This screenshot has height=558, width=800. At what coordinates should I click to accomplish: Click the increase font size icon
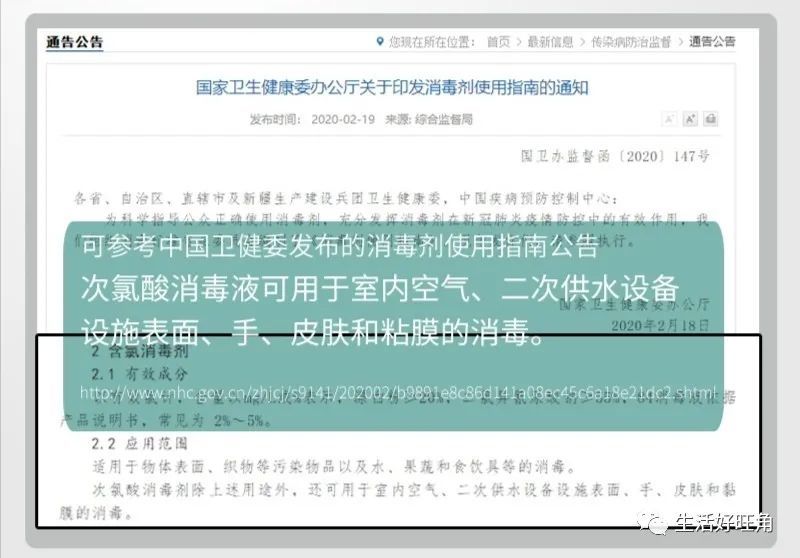690,119
